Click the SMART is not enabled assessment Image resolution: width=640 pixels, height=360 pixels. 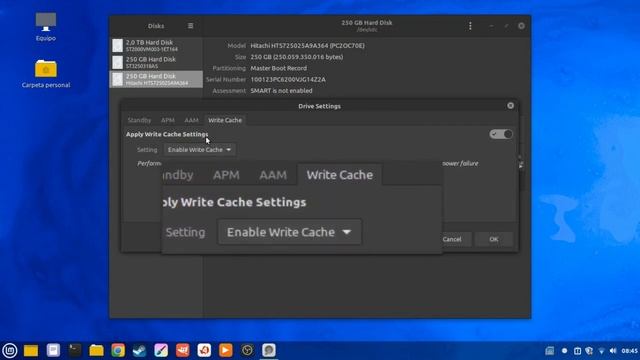point(281,91)
